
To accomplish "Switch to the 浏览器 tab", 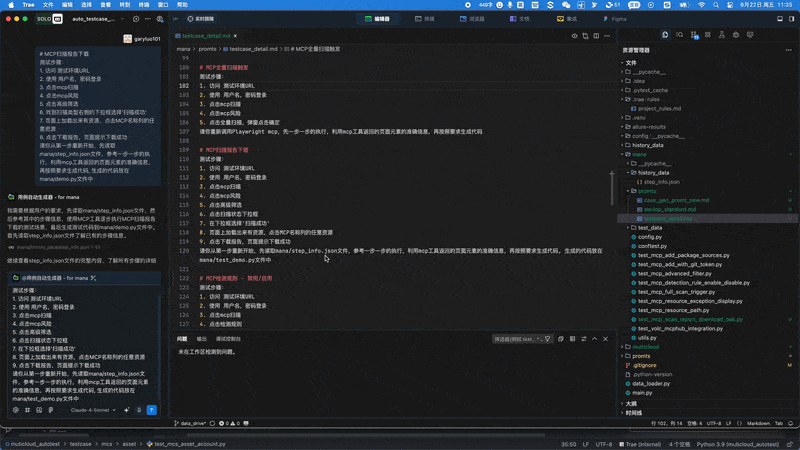I will 472,19.
